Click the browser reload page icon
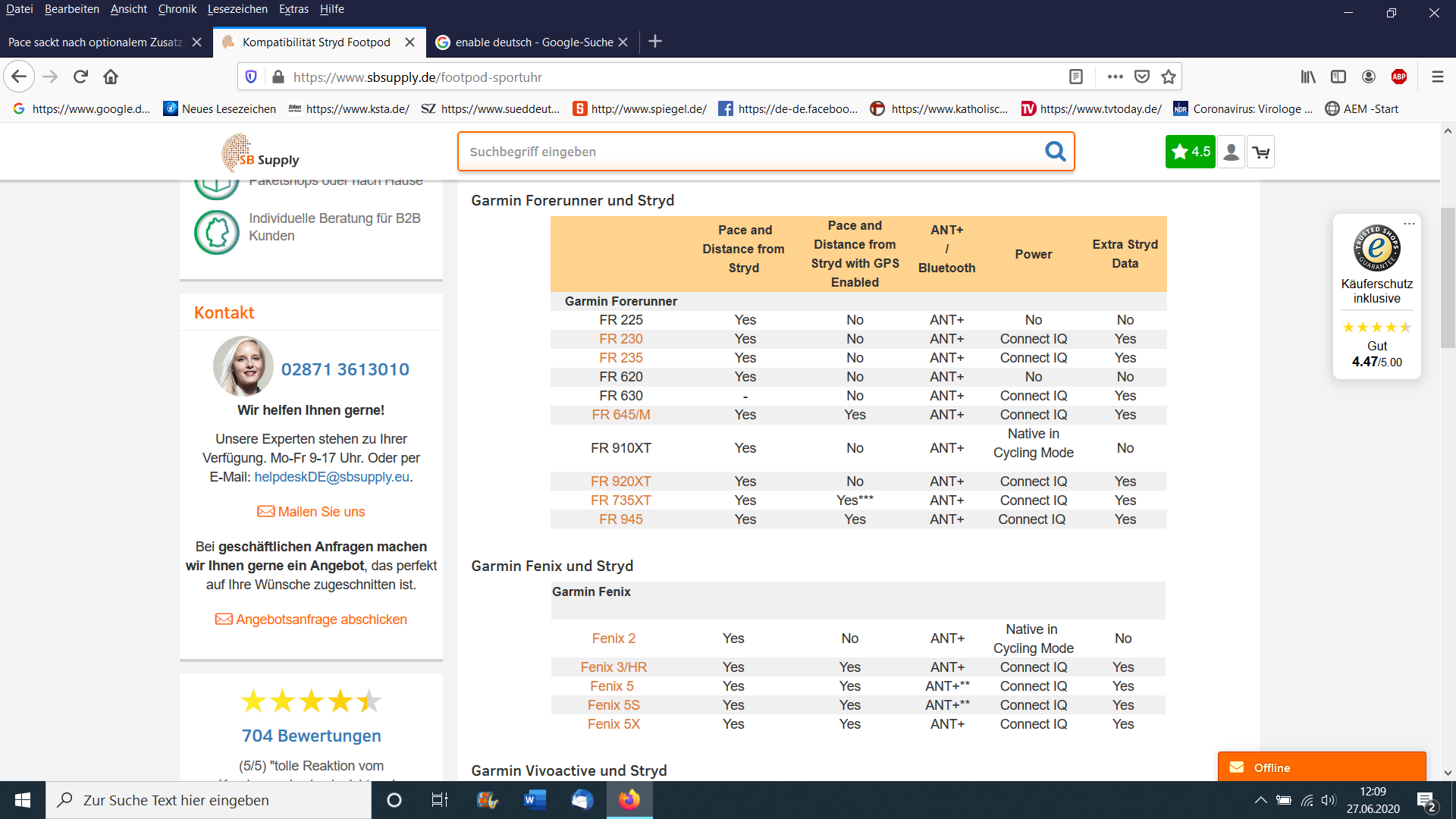 click(x=81, y=77)
